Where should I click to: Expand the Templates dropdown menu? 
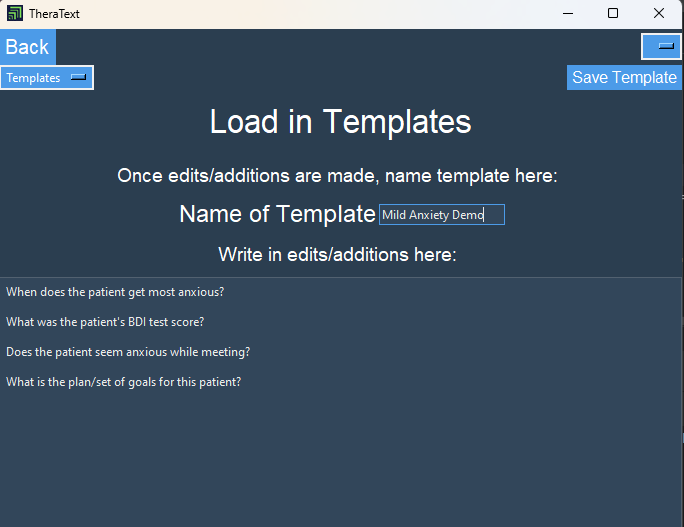pos(47,78)
